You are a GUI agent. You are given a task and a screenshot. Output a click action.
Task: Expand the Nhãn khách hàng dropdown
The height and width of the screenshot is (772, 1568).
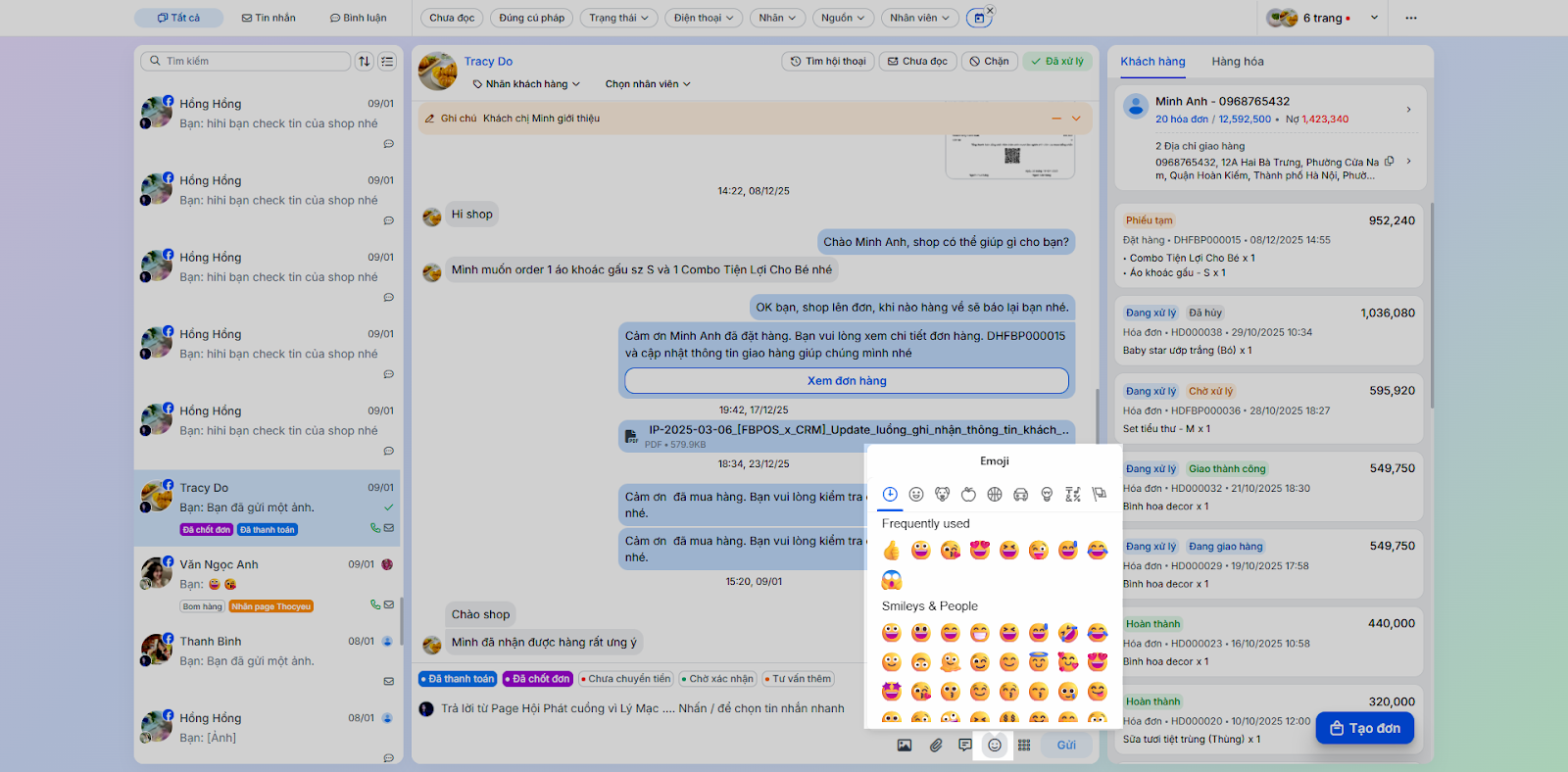[x=526, y=84]
